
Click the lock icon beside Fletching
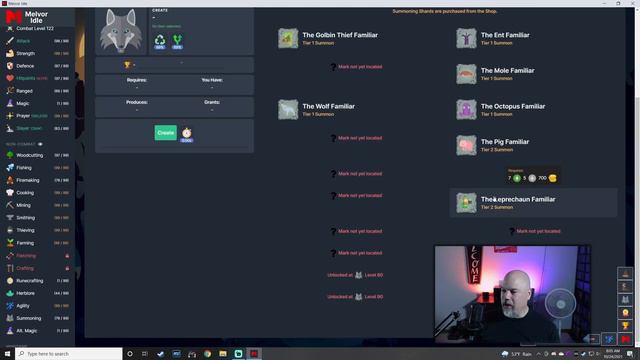coord(67,256)
